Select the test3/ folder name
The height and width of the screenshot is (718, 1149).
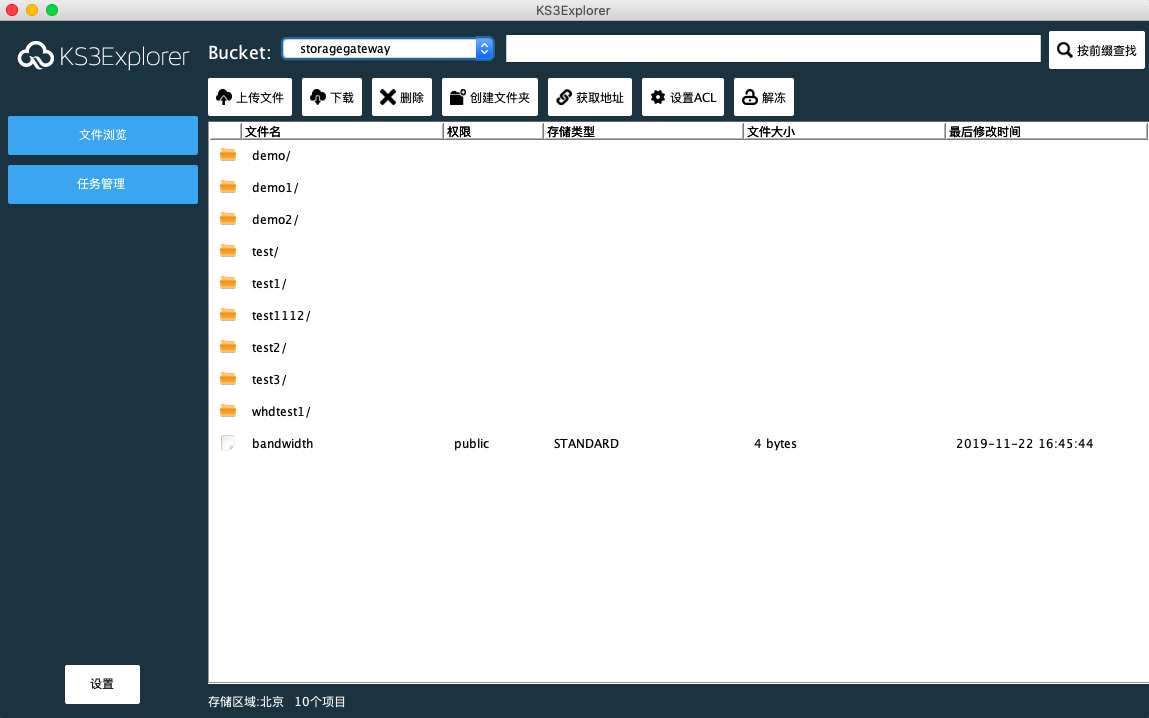(269, 380)
